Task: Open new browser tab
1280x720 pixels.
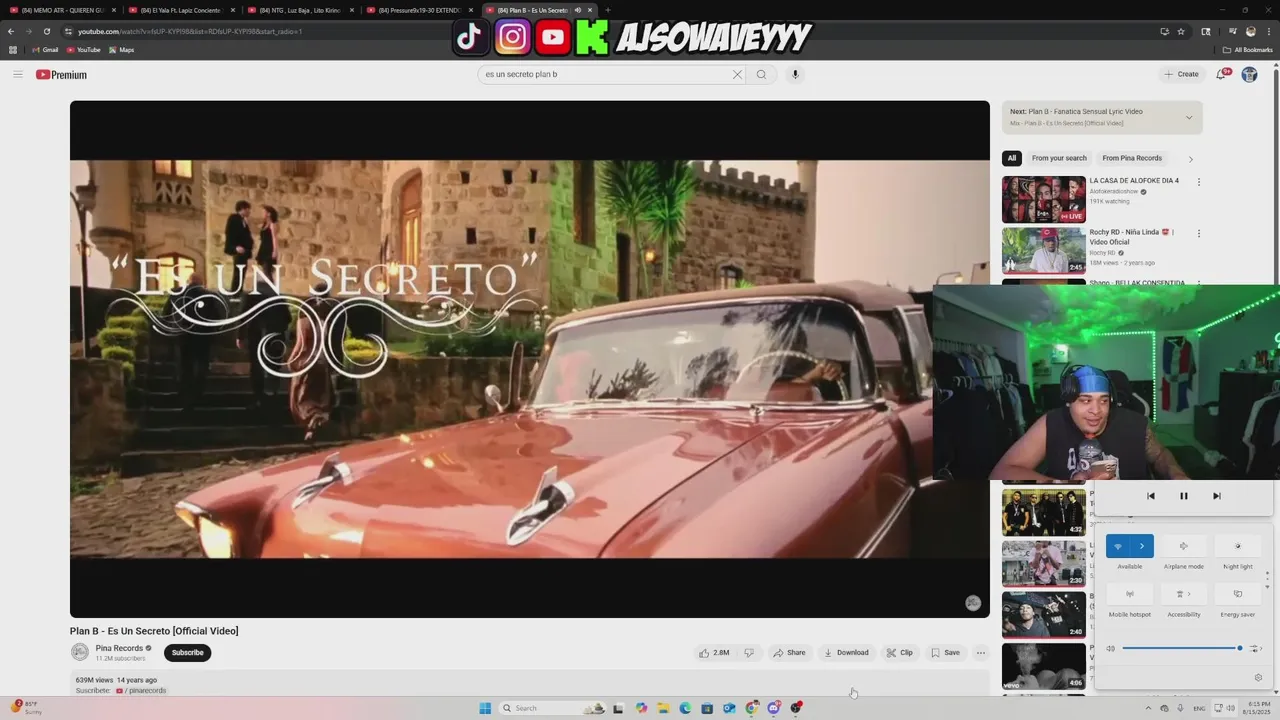Action: click(607, 10)
